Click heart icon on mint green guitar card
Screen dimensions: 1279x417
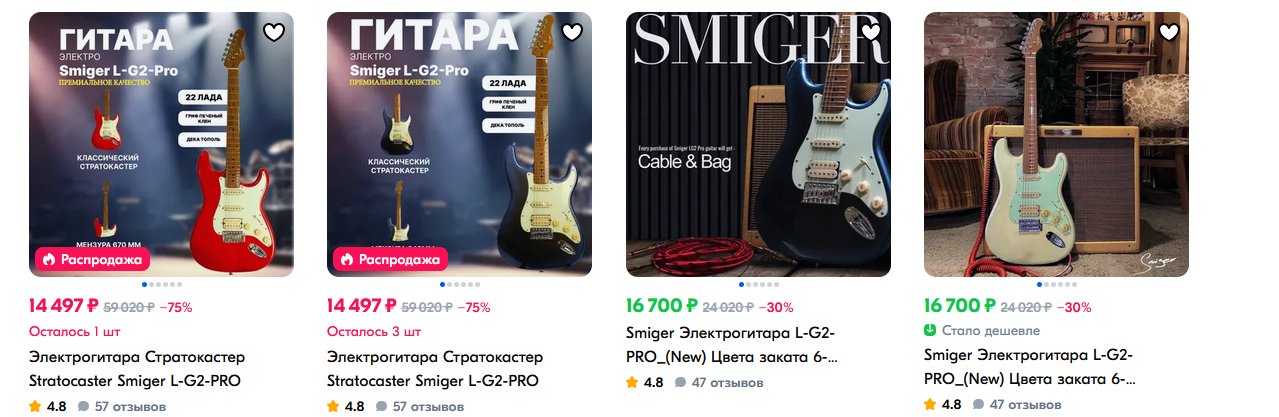(x=1169, y=32)
